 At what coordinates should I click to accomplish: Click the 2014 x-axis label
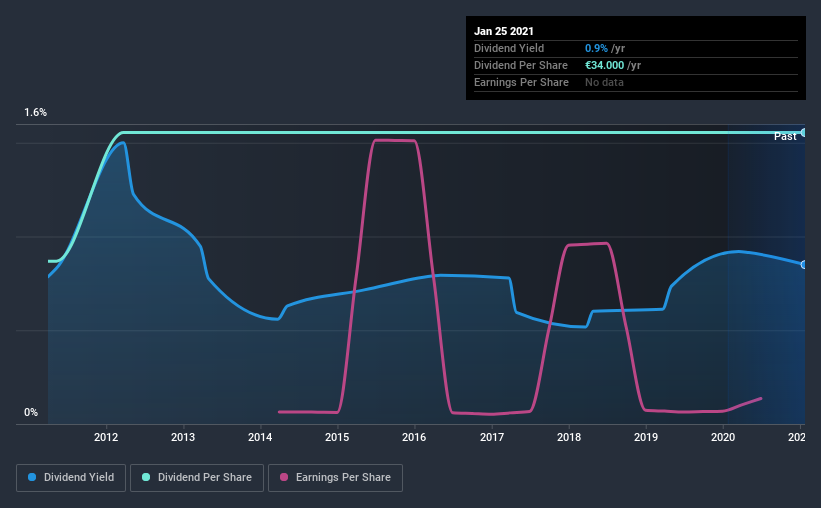260,437
